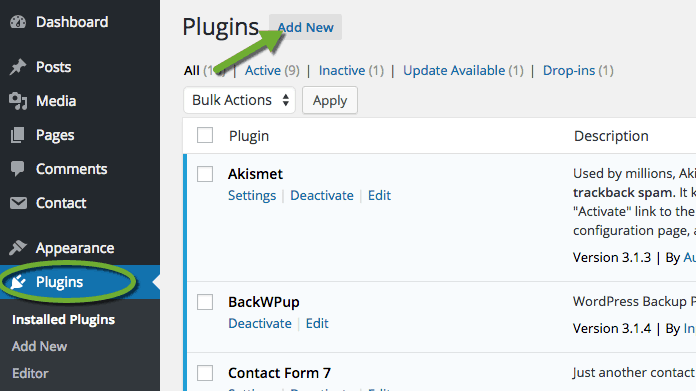Viewport: 696px width, 391px height.
Task: Open Add New submenu under Plugins
Action: pos(40,346)
